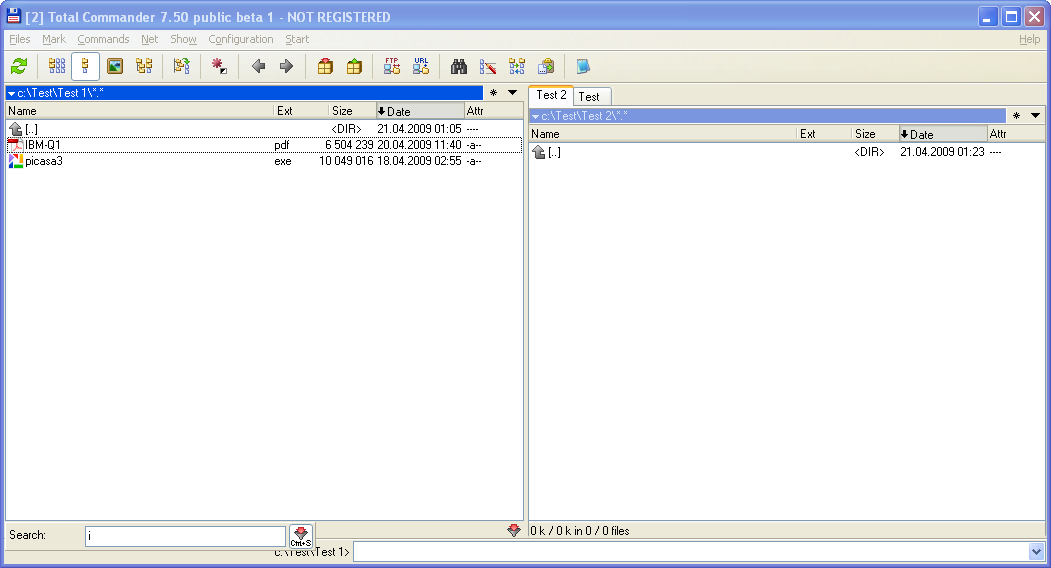Viewport: 1051px width, 568px height.
Task: Sort left panel by Attr column
Action: (x=493, y=111)
